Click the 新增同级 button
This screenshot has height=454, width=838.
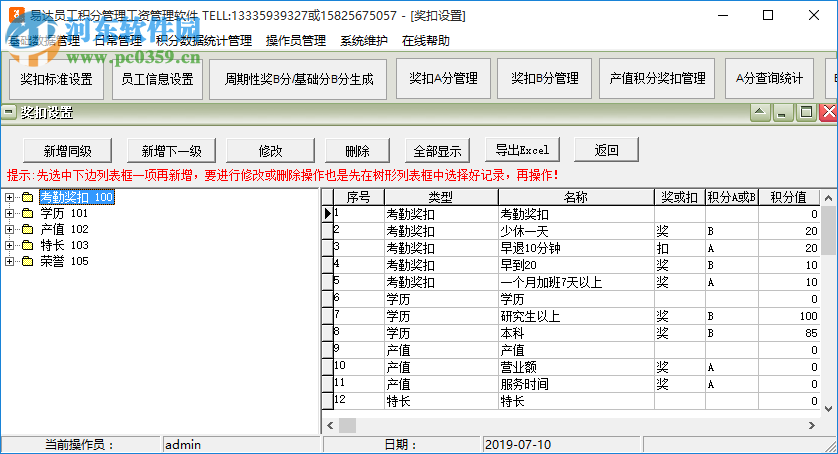pyautogui.click(x=67, y=151)
